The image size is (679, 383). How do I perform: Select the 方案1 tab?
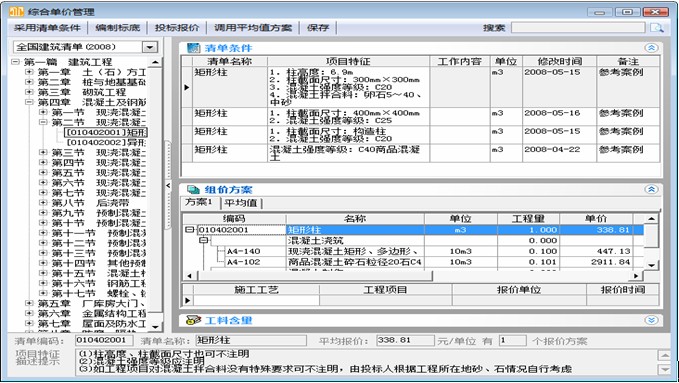199,202
